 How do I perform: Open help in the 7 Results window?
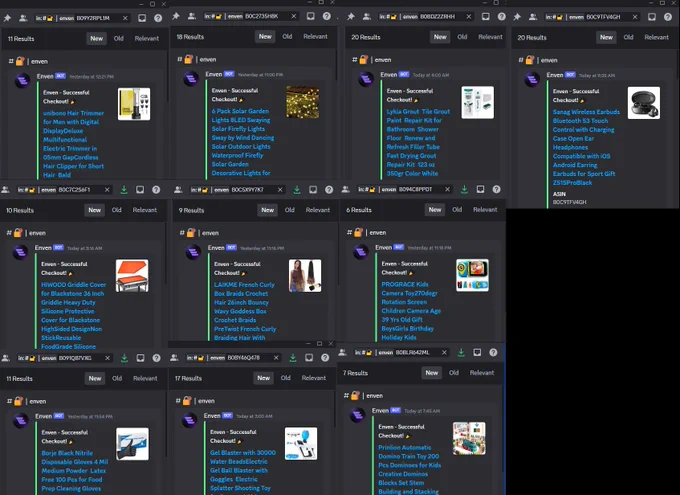click(494, 352)
